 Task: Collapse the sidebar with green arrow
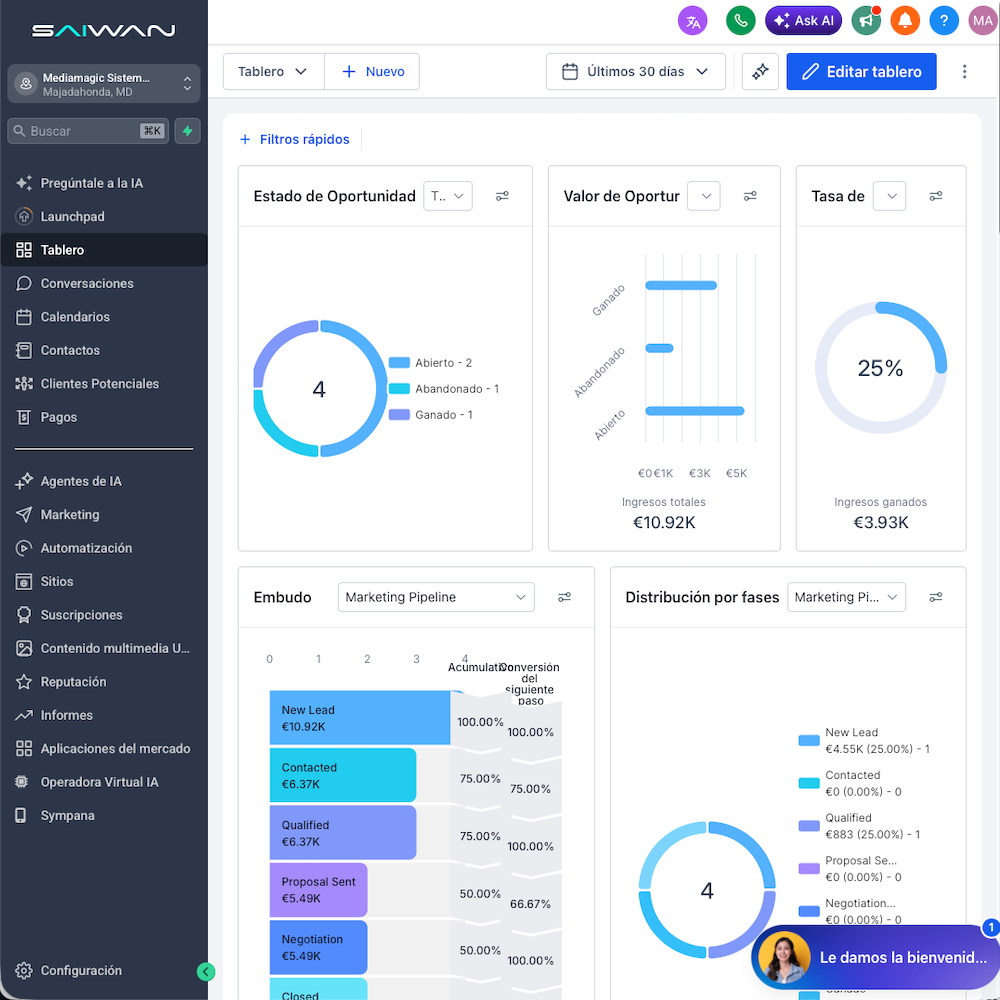(205, 971)
